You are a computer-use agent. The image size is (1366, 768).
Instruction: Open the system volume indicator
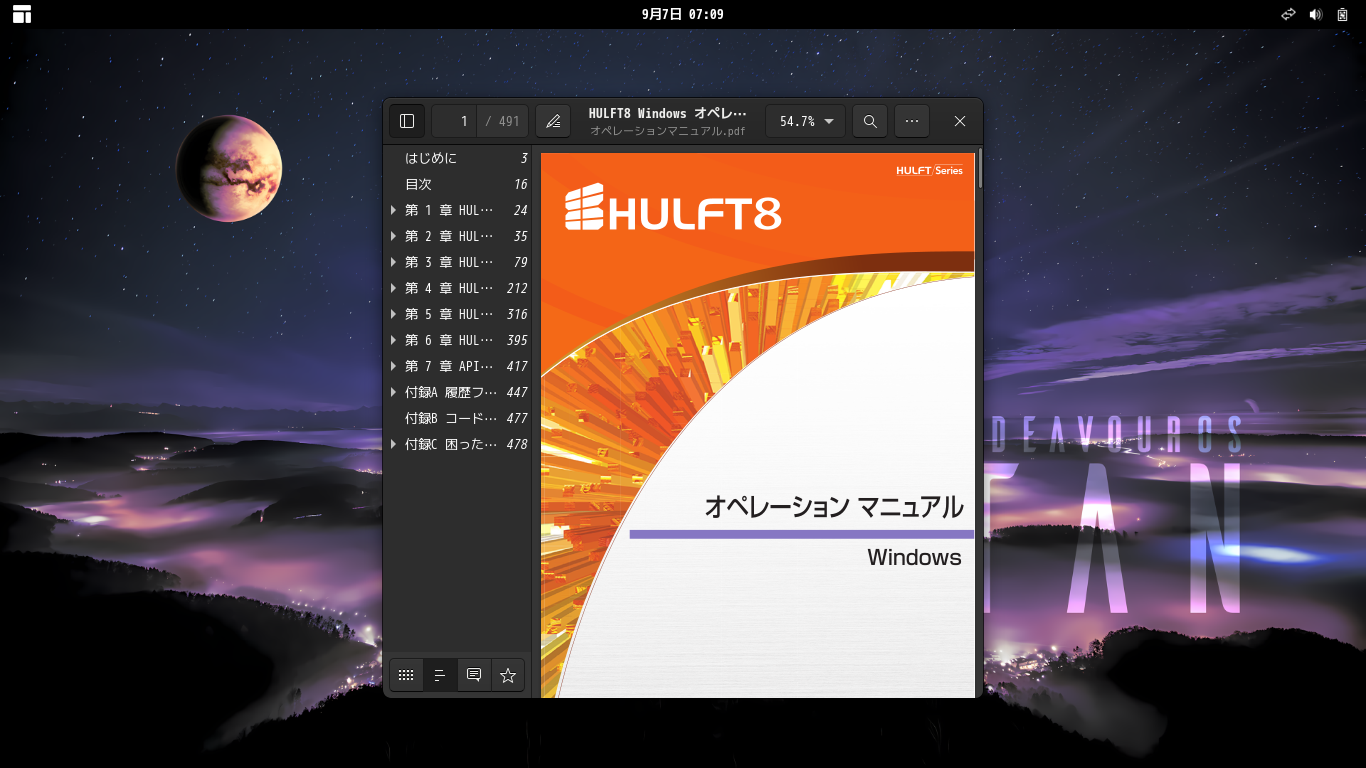tap(1316, 14)
